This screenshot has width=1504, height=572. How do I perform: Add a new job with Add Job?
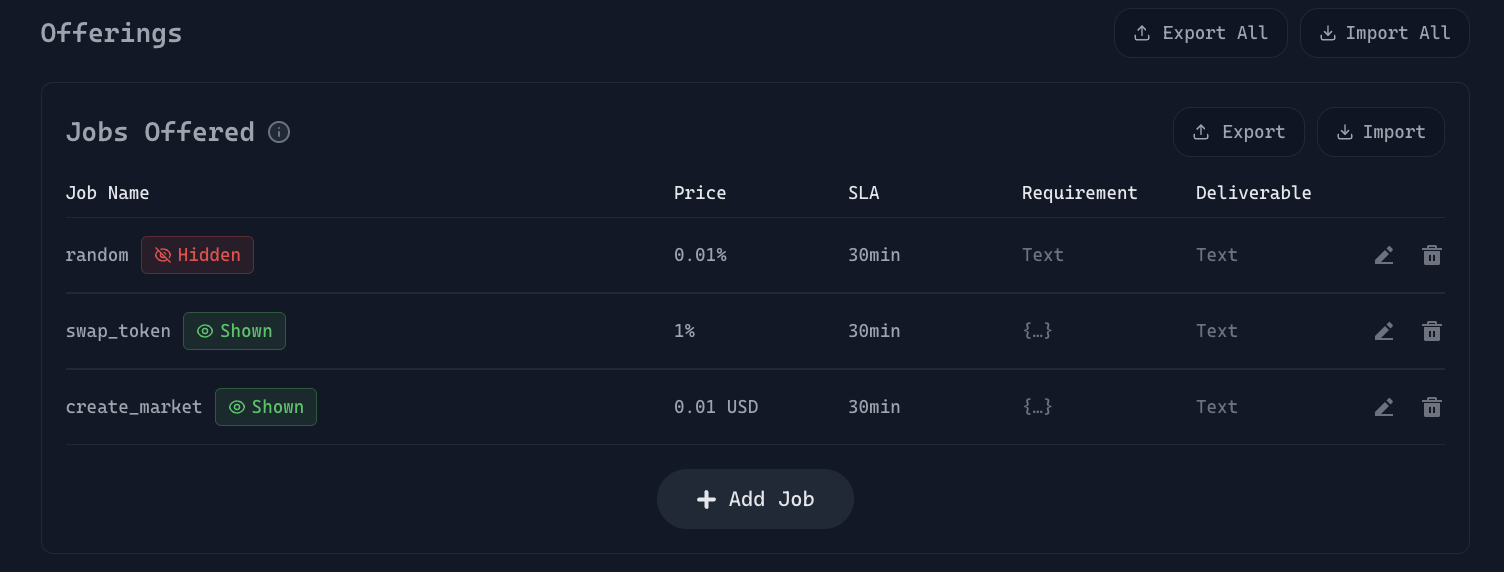click(x=755, y=499)
